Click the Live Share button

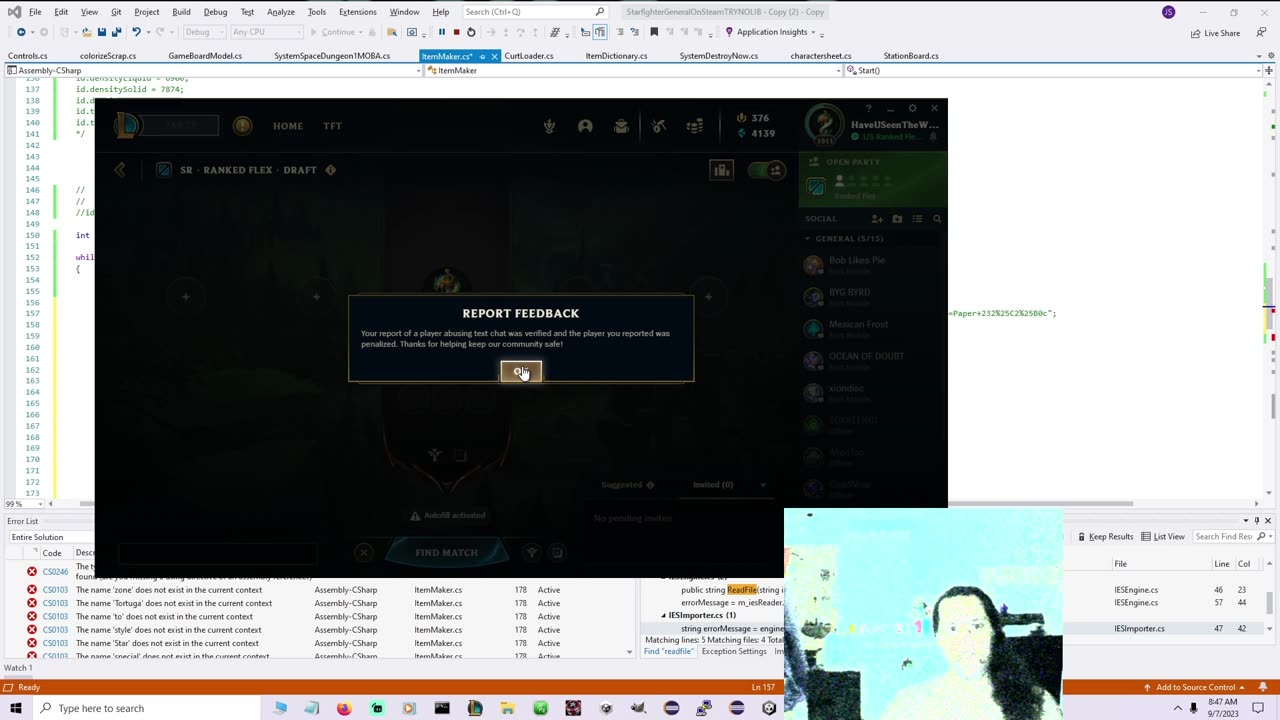click(1215, 33)
